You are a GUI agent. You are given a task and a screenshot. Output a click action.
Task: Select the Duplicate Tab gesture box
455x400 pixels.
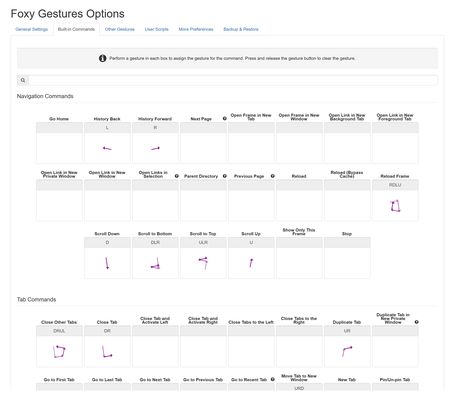click(x=347, y=346)
